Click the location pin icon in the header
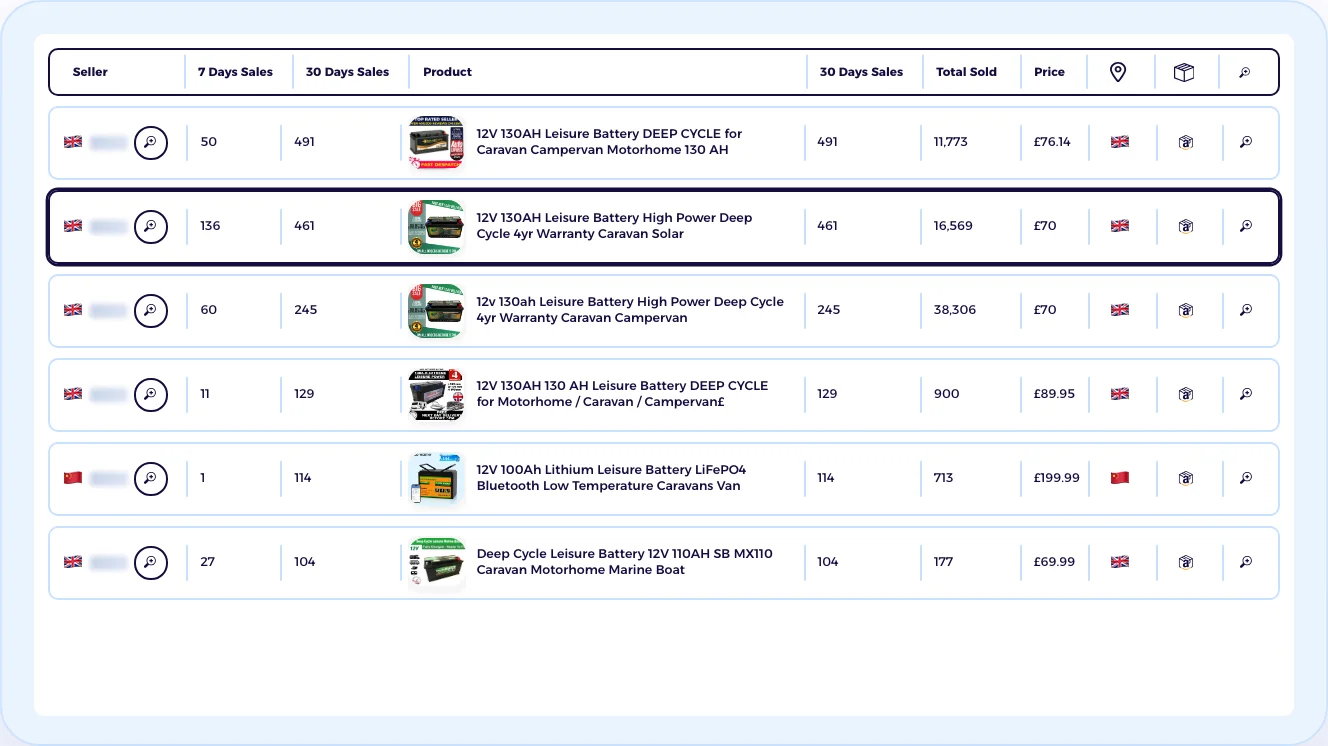The width and height of the screenshot is (1328, 746). pyautogui.click(x=1118, y=72)
